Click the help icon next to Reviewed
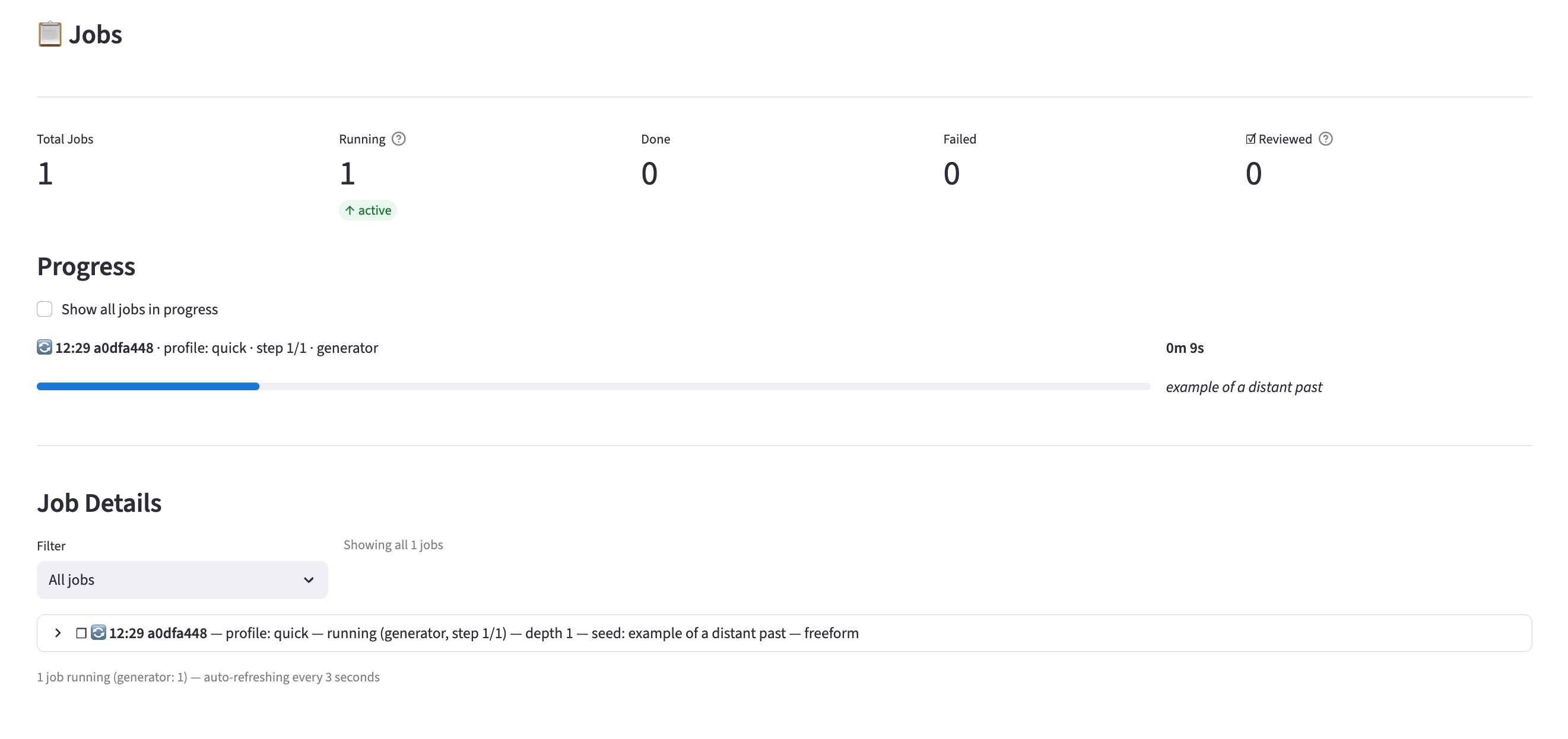This screenshot has width=1568, height=739. (1325, 139)
